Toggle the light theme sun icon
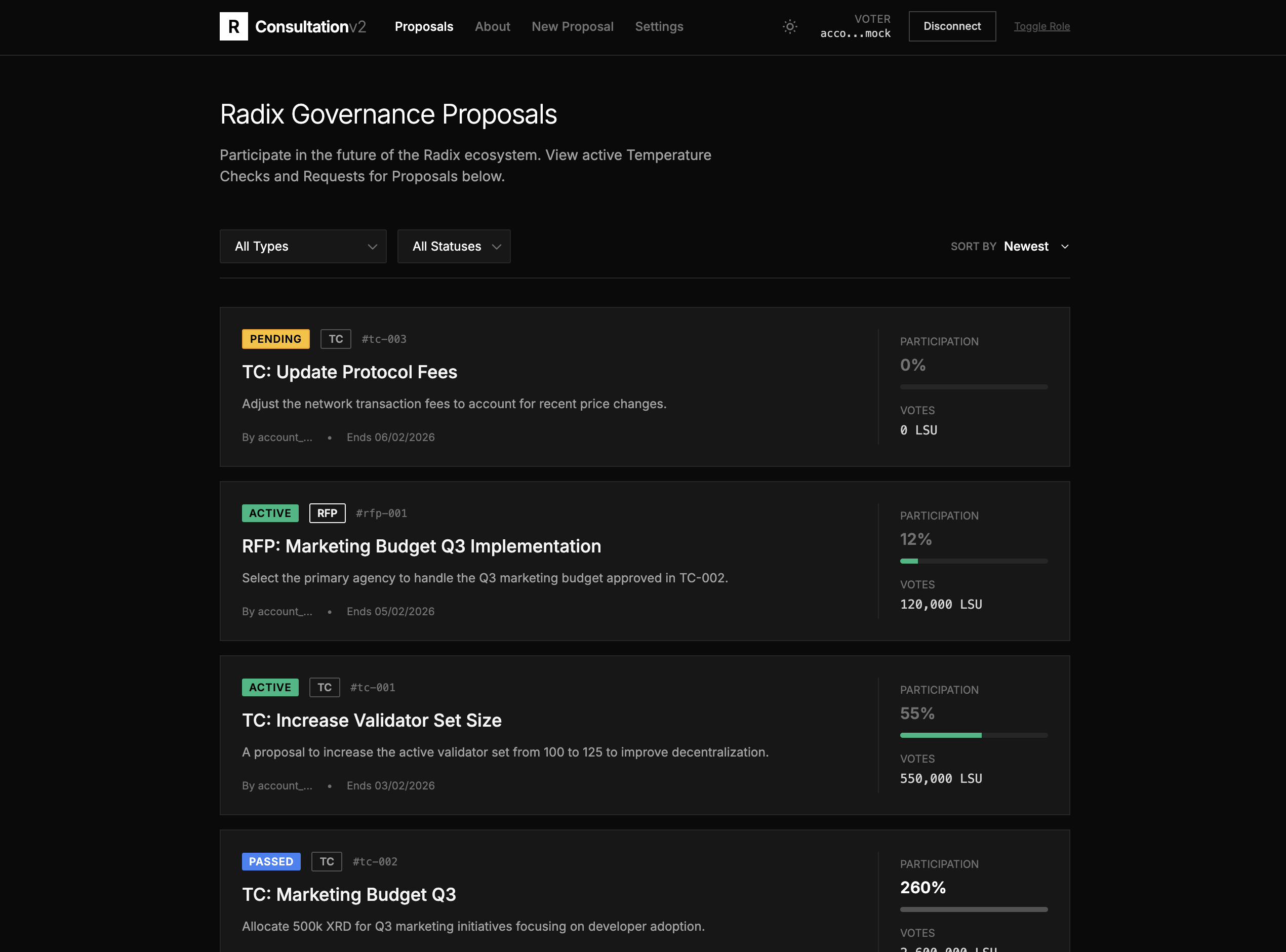1286x952 pixels. coord(789,26)
